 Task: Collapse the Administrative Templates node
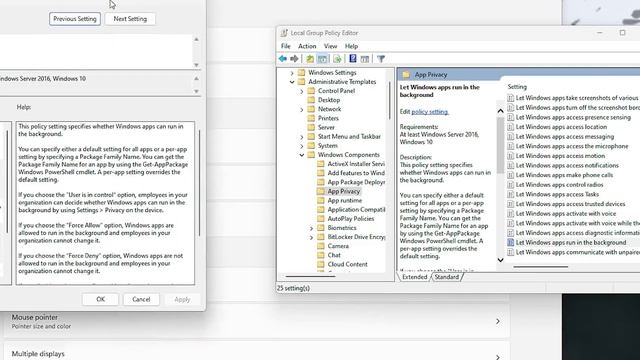click(292, 82)
